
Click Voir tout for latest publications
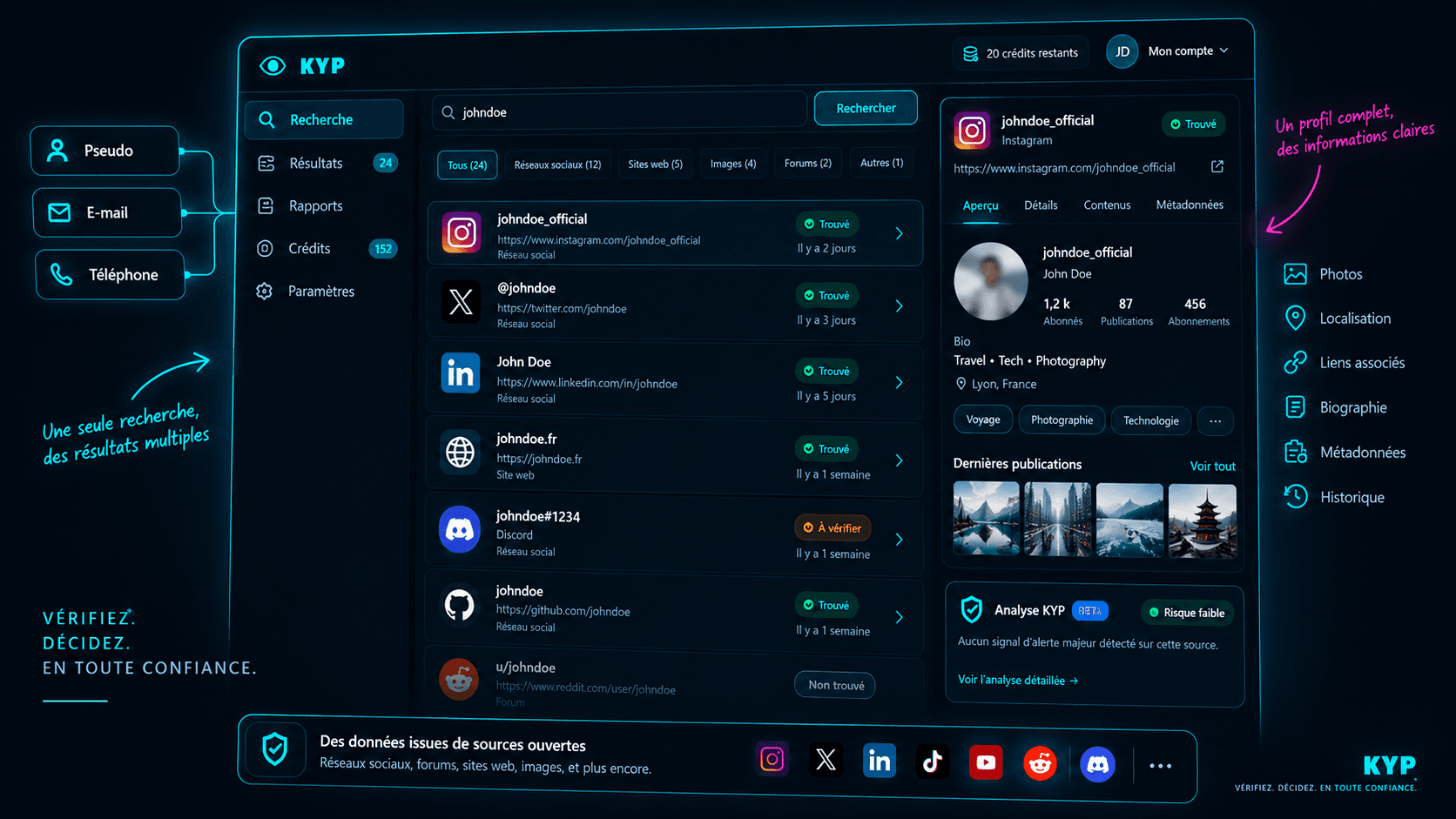[1212, 467]
